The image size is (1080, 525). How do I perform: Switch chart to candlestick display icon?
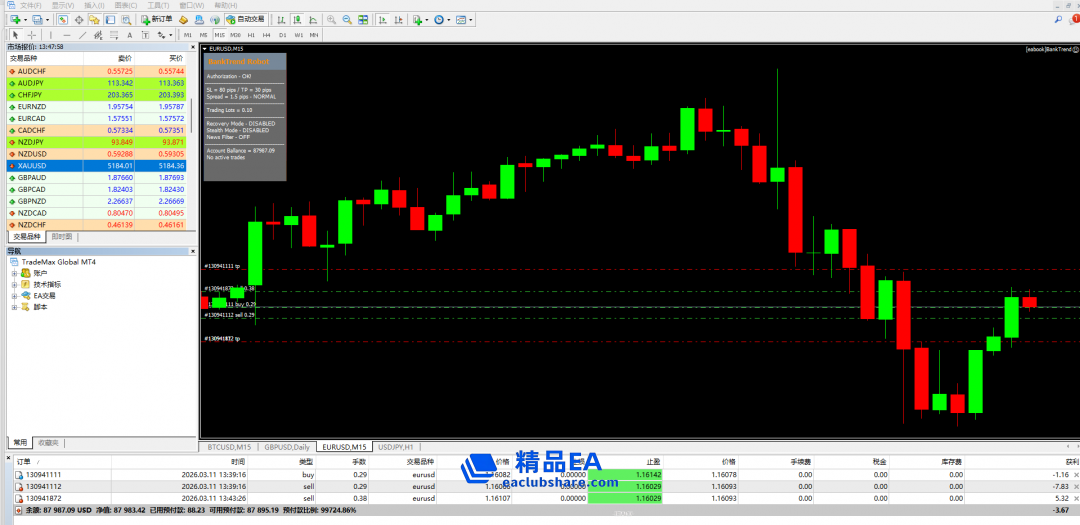click(296, 19)
